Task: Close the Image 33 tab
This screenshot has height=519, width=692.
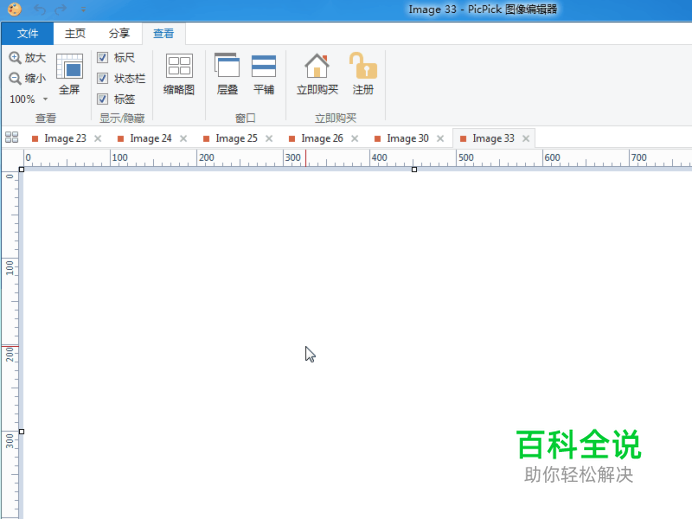Action: tap(526, 139)
